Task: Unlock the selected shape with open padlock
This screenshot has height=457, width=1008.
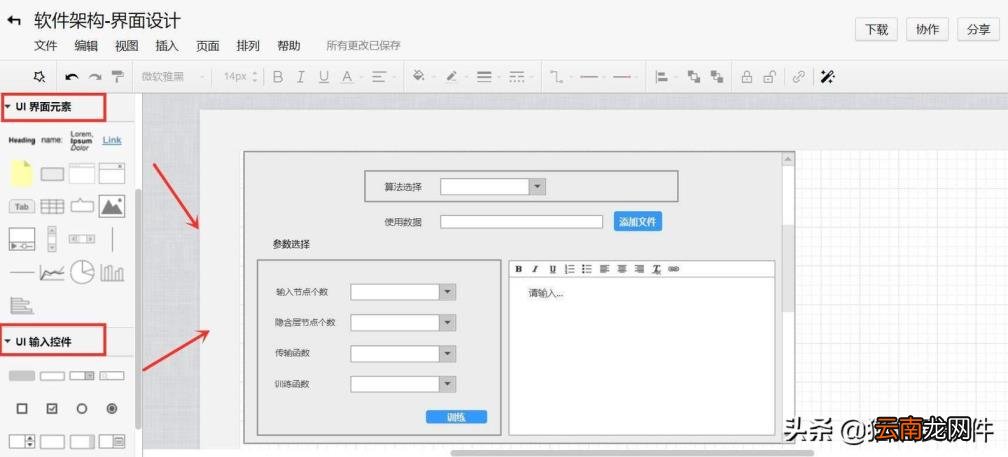Action: click(x=769, y=77)
